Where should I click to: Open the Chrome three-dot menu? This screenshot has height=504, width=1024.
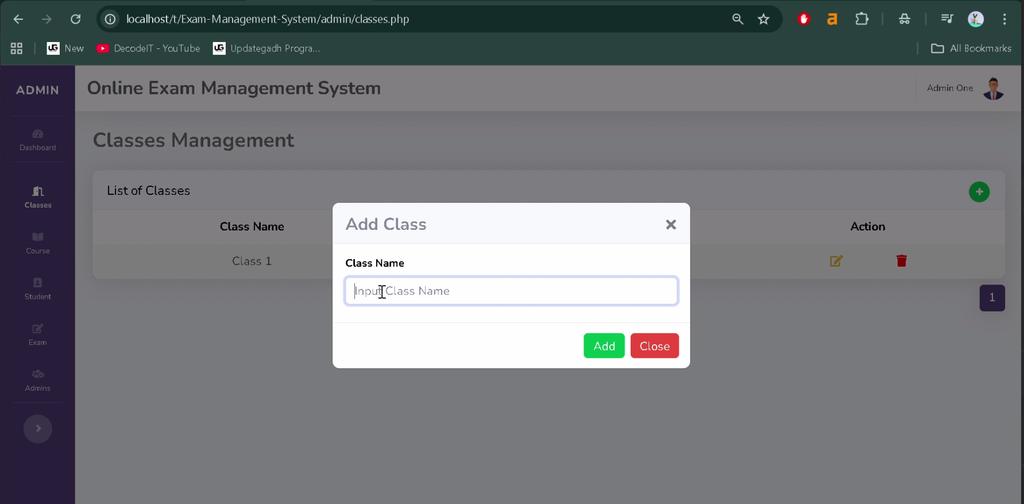(x=1004, y=19)
